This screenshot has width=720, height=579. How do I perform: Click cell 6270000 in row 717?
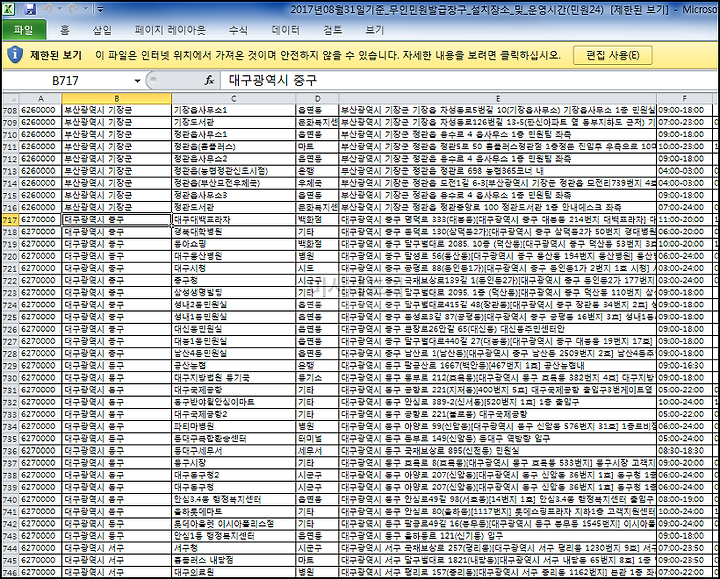click(x=40, y=220)
